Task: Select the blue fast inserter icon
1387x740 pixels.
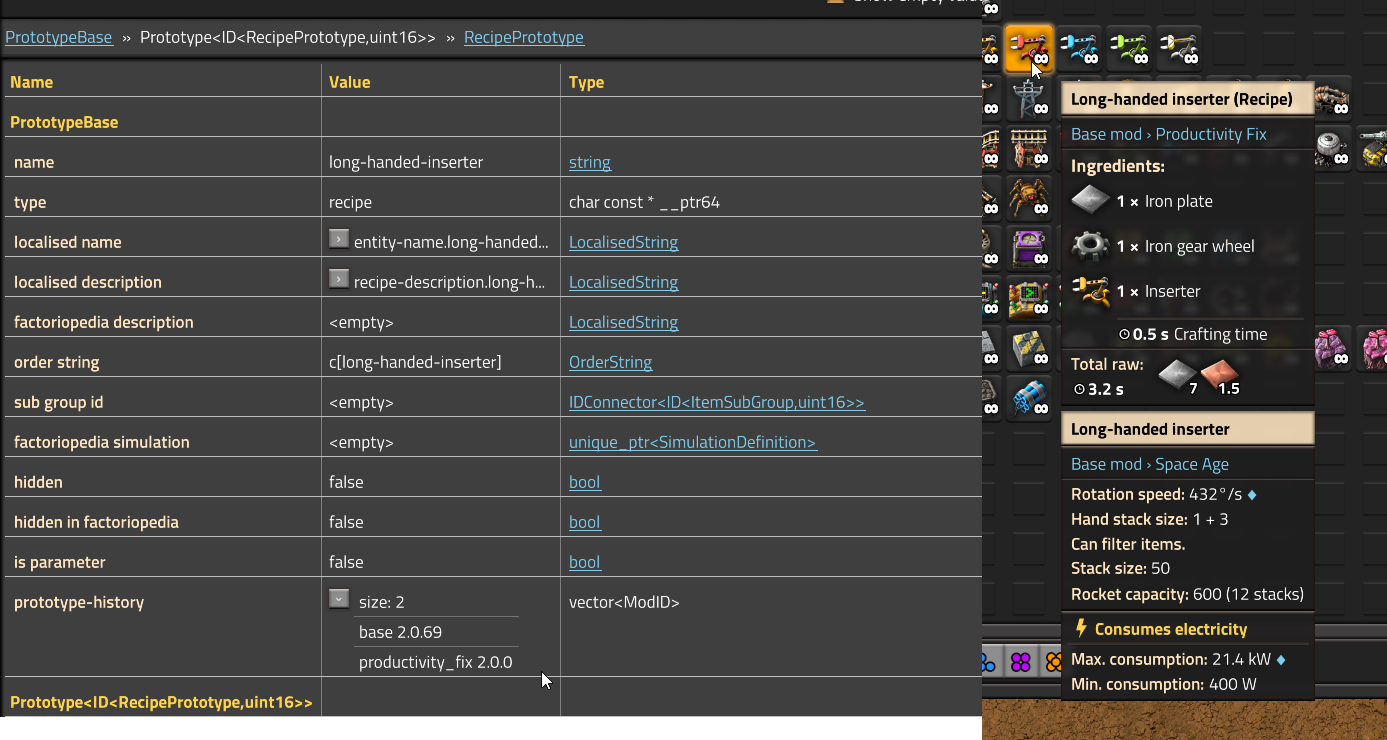Action: [1079, 48]
